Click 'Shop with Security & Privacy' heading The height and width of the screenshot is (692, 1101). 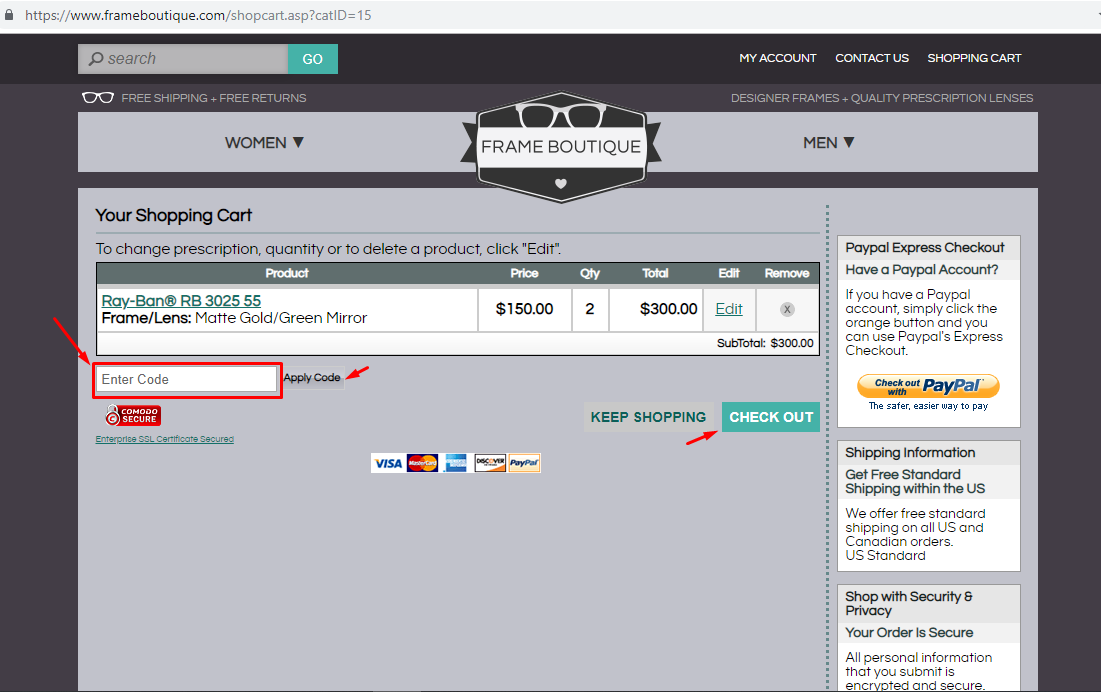909,604
